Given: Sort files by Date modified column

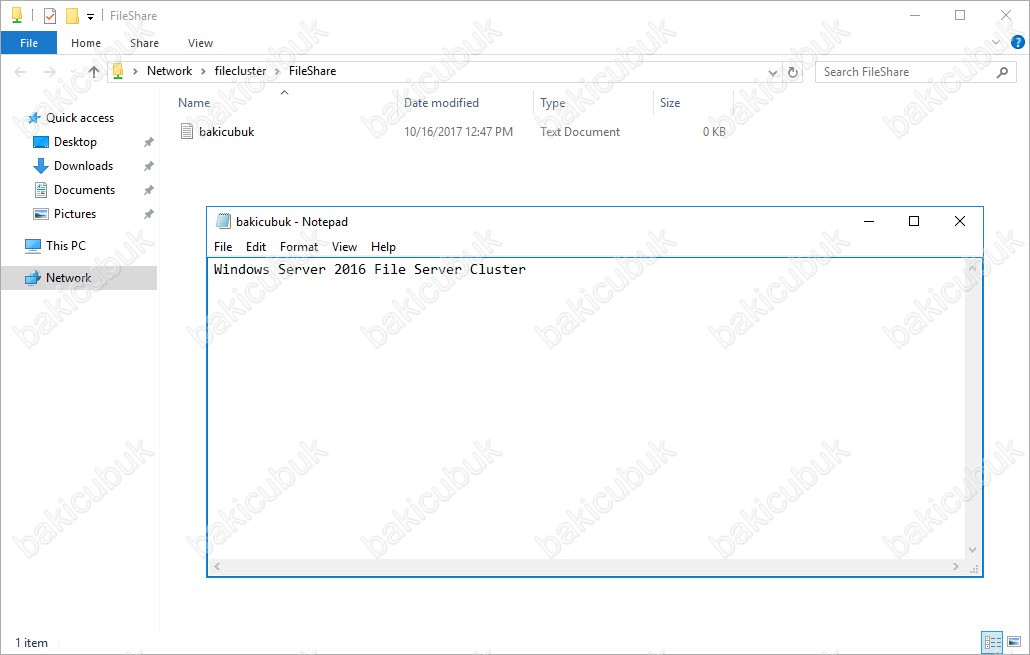Looking at the screenshot, I should pyautogui.click(x=441, y=102).
